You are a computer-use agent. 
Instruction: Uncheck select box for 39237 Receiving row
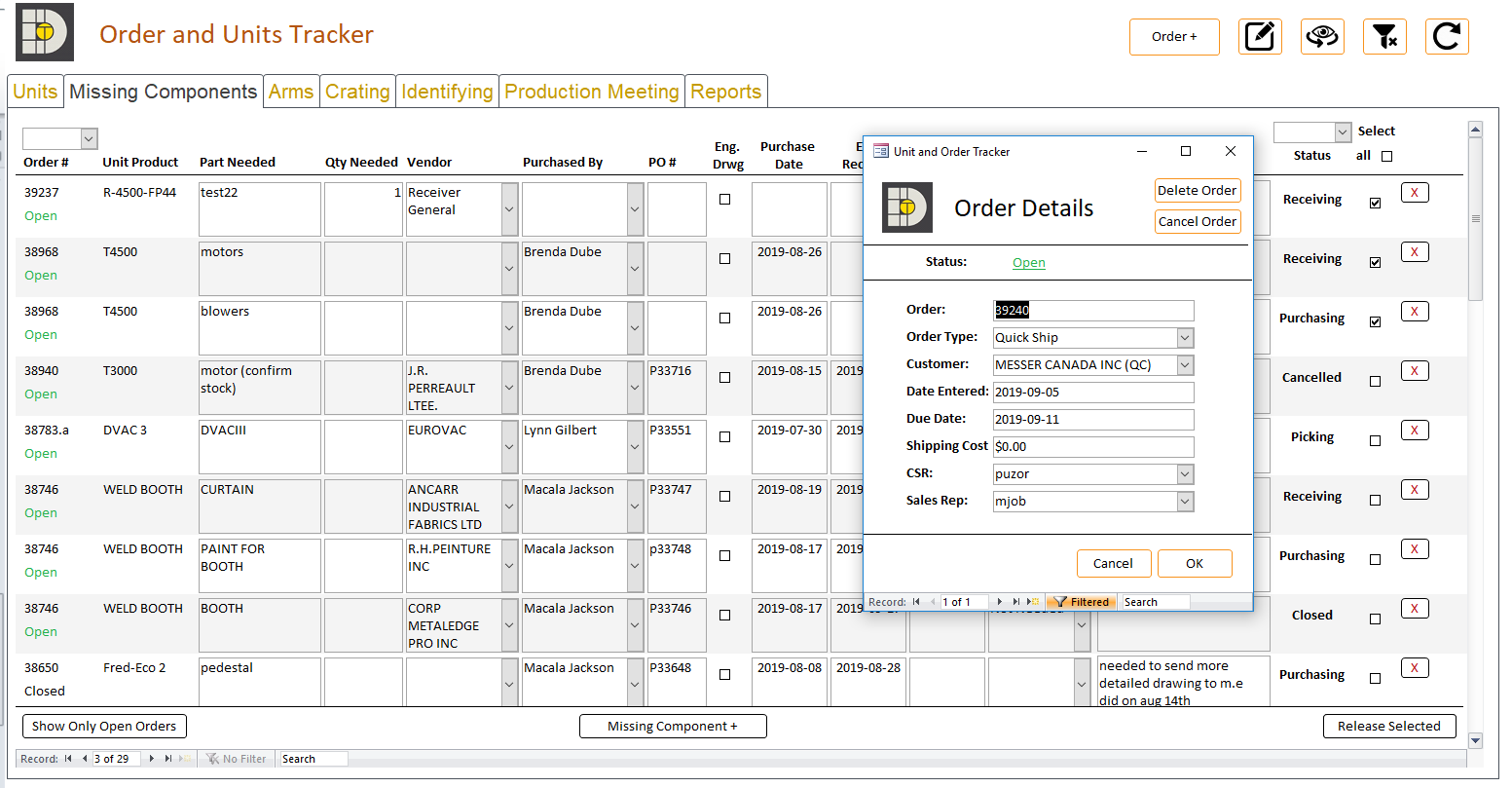pyautogui.click(x=1375, y=204)
